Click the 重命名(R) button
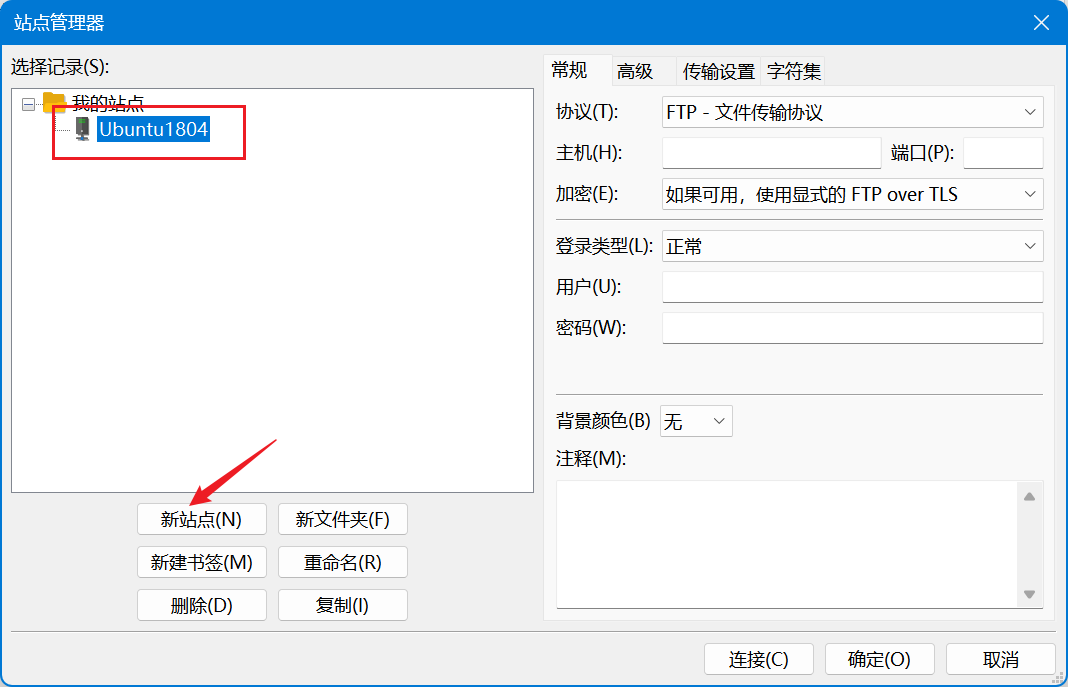Screen dimensions: 1068x687 point(343,562)
